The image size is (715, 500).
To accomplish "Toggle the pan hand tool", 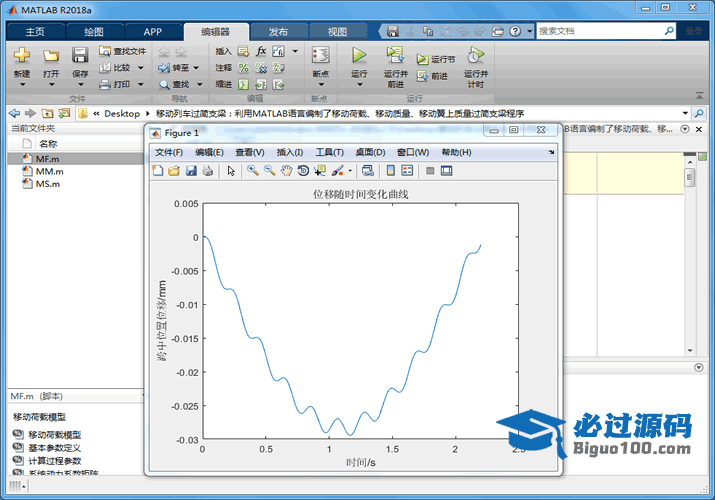I will click(286, 170).
